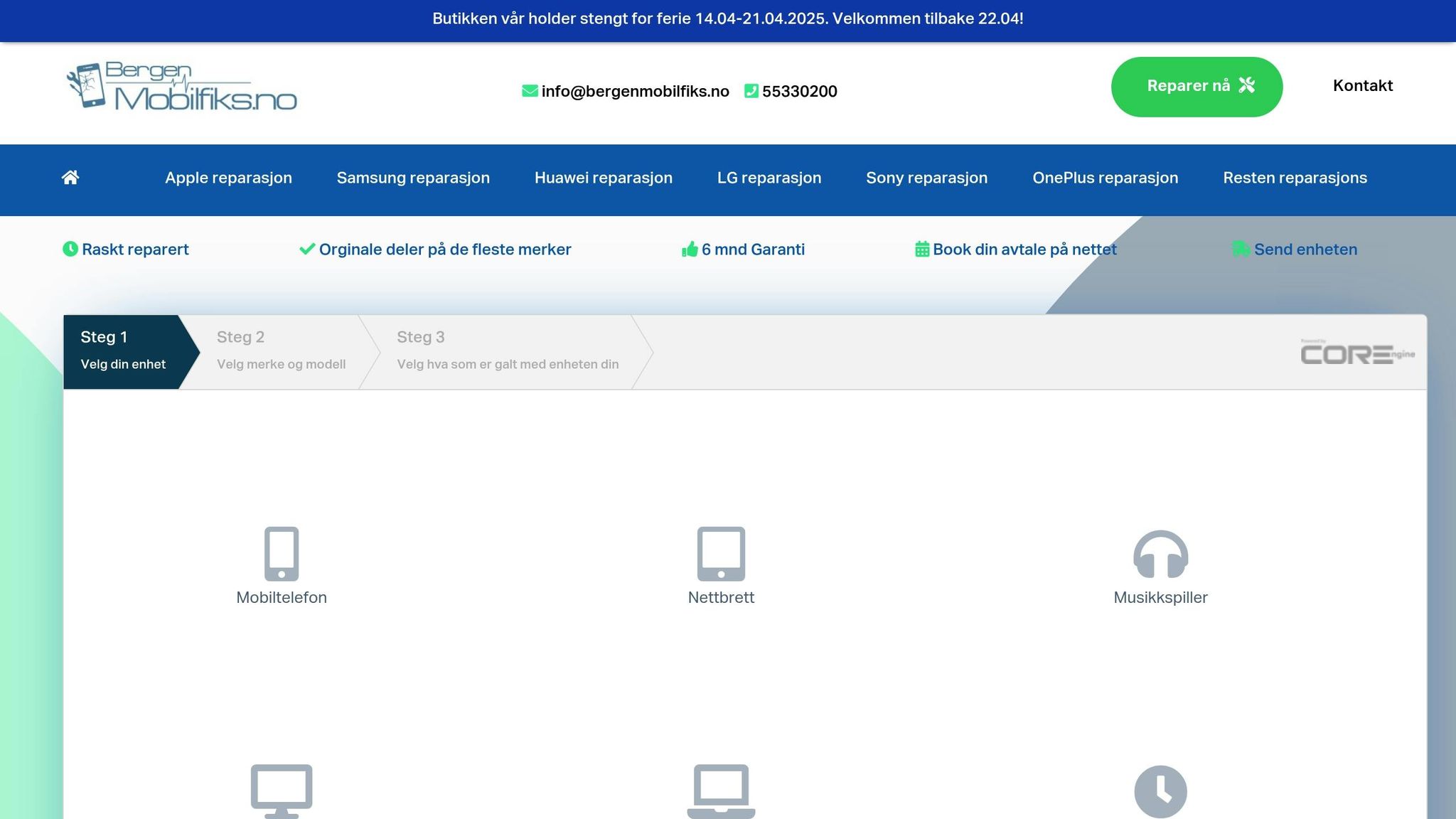The height and width of the screenshot is (819, 1456).
Task: Open Samsung reparasjon menu
Action: pos(413,178)
